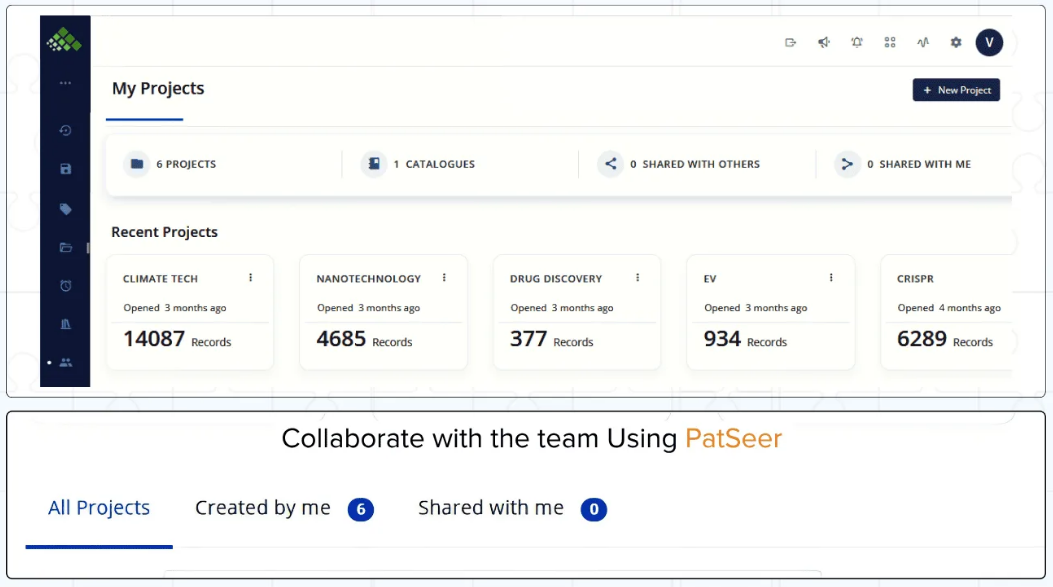Open options menu for Nanotechnology project
This screenshot has height=587, width=1053.
click(x=444, y=278)
